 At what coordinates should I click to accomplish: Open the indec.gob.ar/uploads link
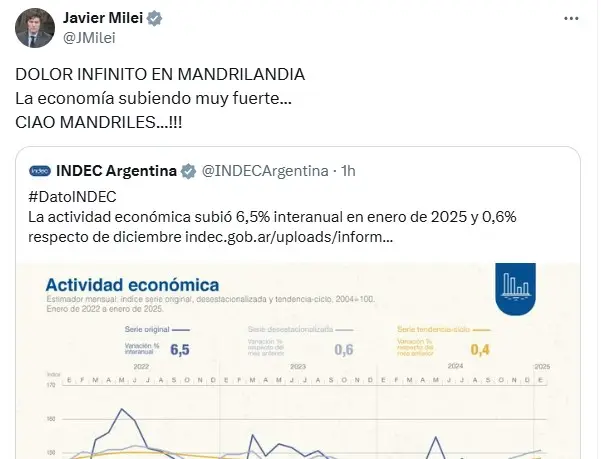289,237
